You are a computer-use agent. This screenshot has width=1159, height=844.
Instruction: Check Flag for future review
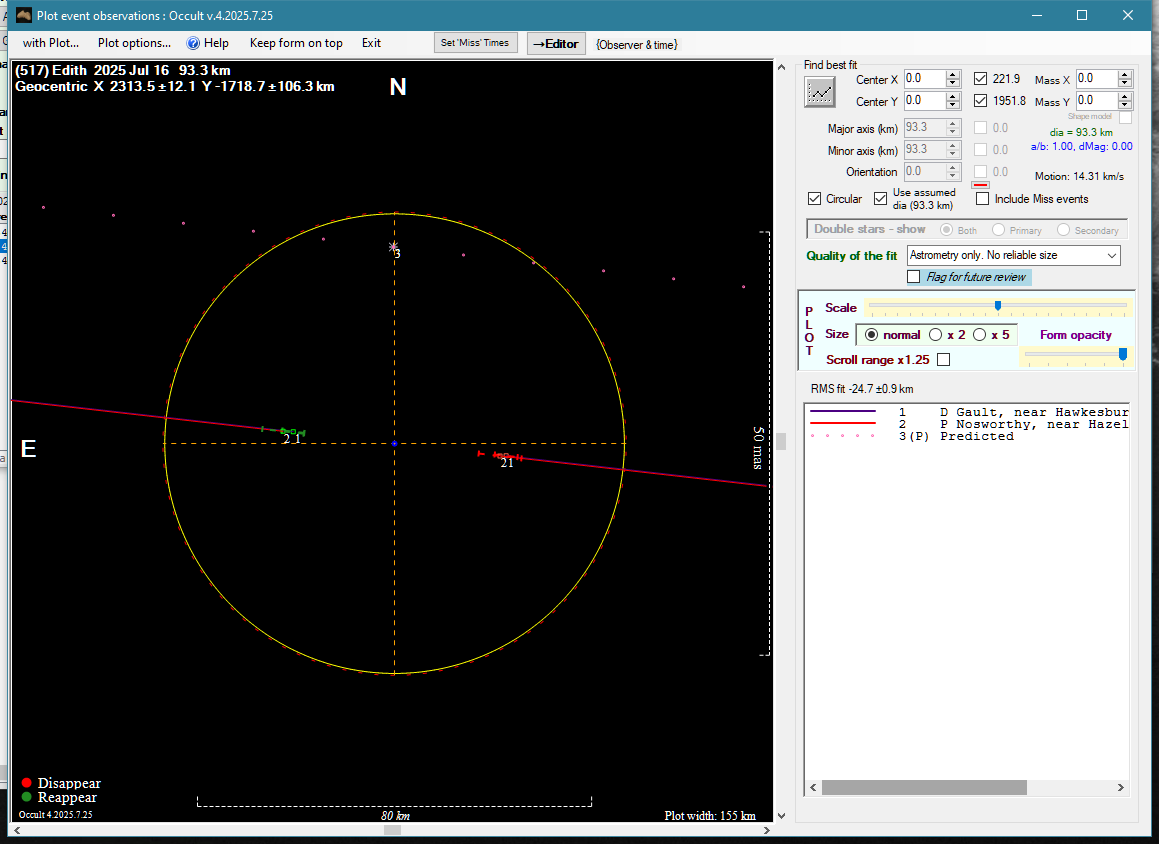click(x=914, y=277)
